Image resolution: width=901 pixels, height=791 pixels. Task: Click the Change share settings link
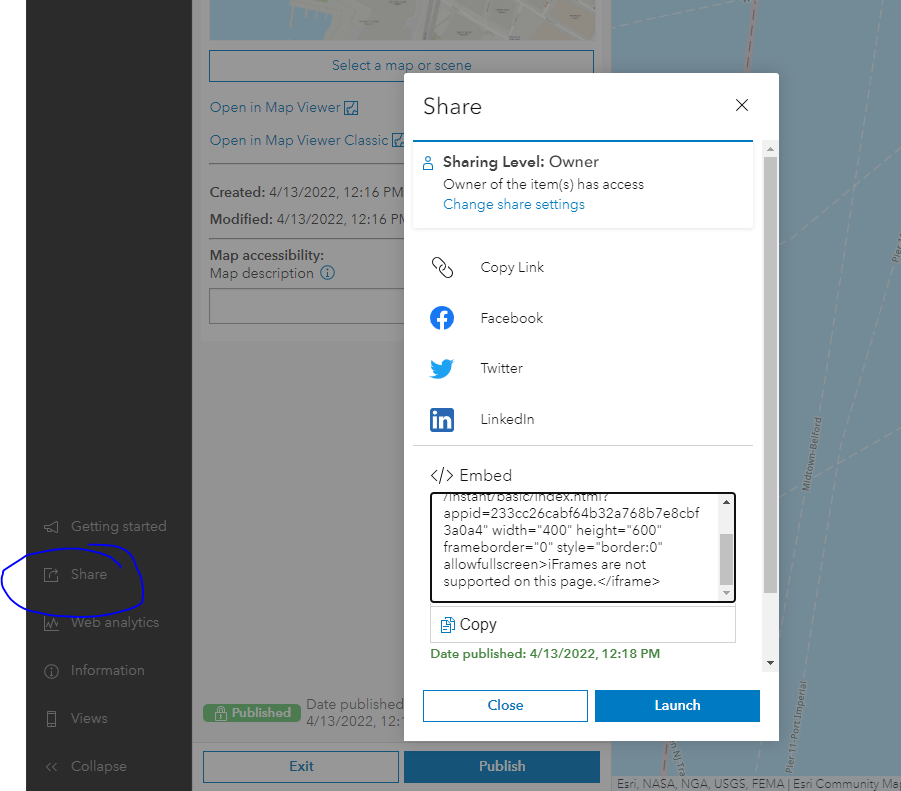click(513, 204)
